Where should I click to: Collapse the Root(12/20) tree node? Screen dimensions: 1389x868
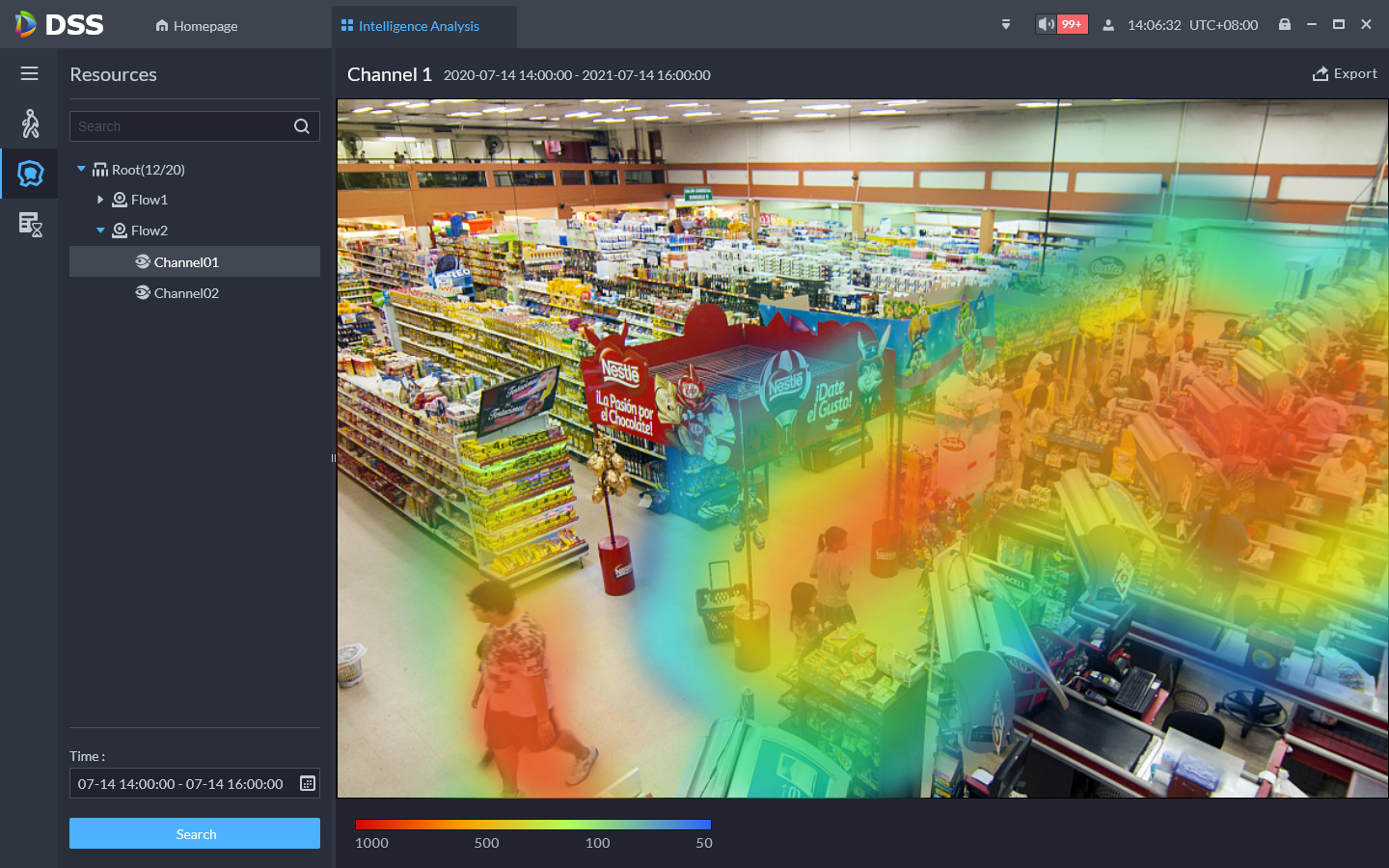82,169
